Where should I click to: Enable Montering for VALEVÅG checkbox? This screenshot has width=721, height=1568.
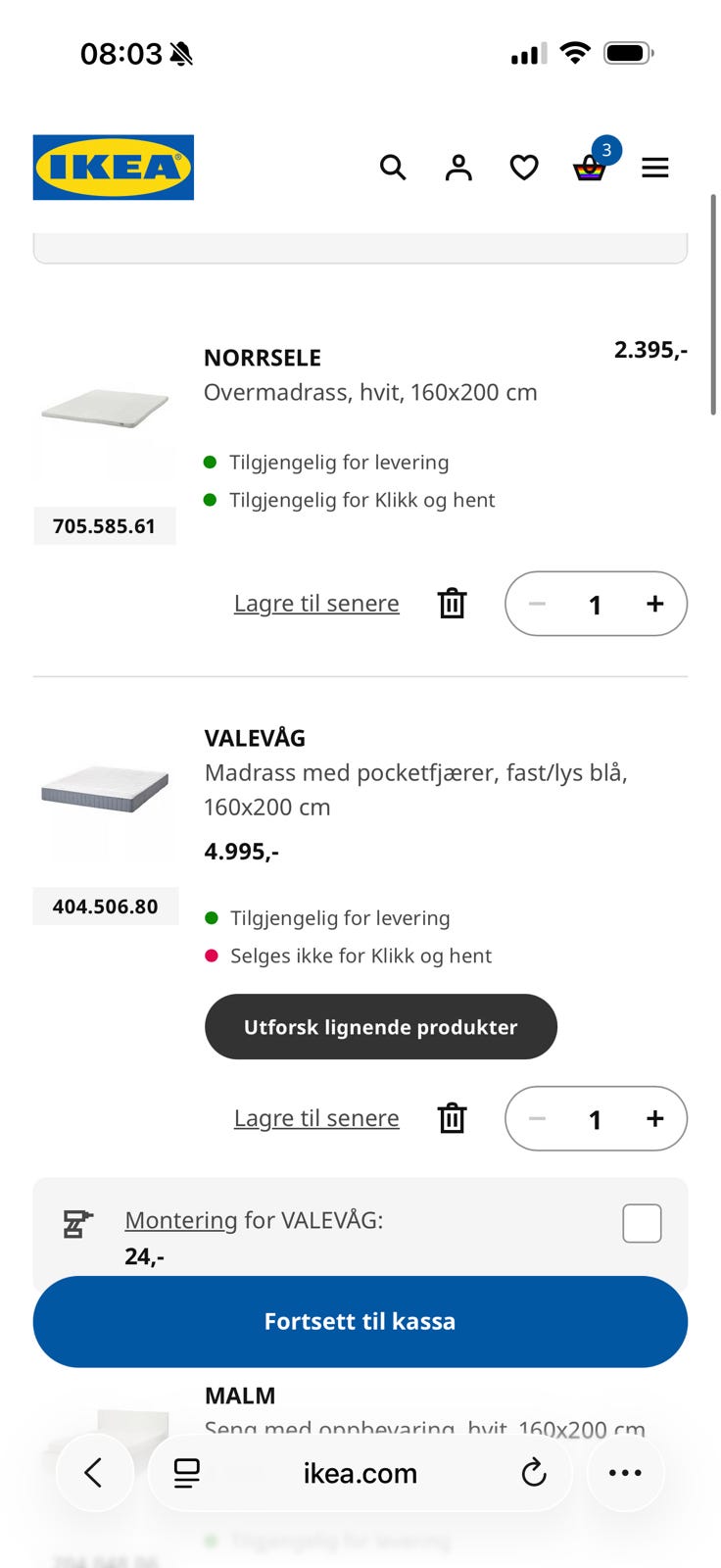tap(643, 1223)
